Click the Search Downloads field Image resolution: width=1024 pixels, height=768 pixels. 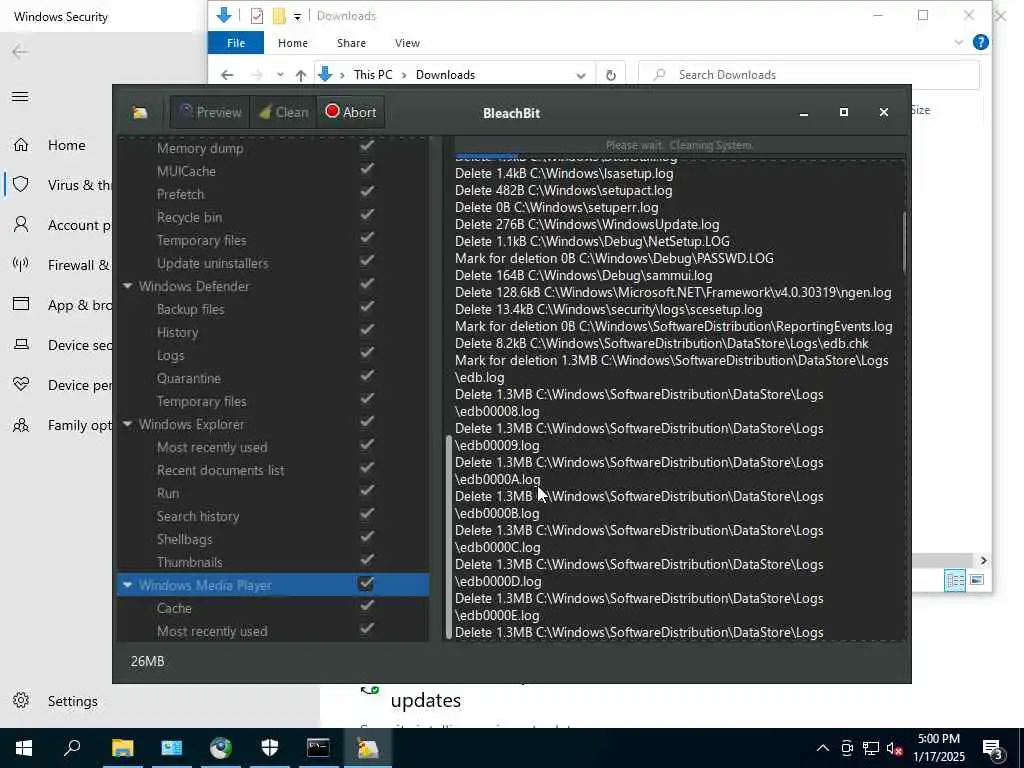(808, 75)
